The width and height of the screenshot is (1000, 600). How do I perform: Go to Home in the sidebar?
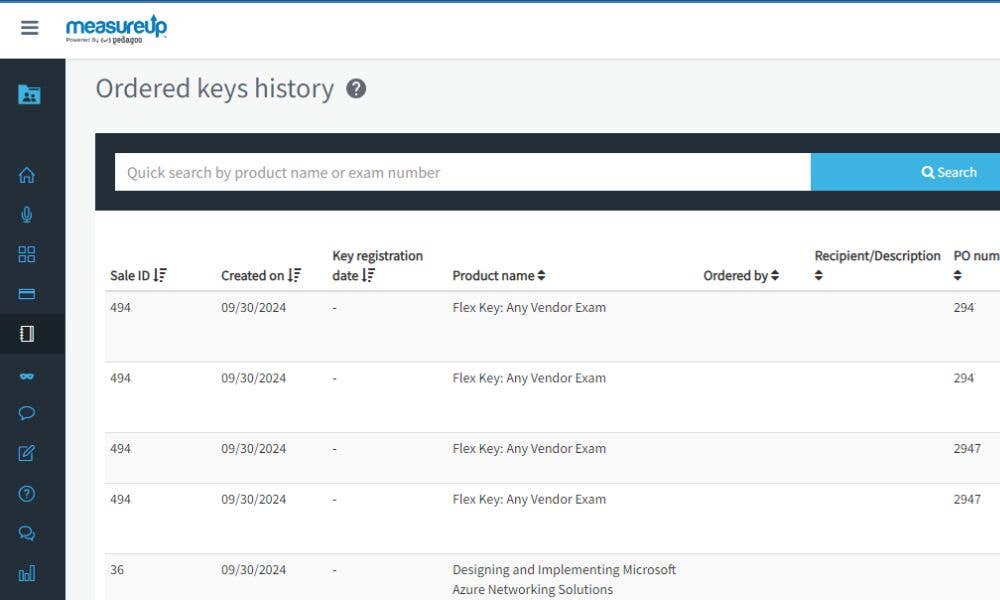[x=27, y=175]
